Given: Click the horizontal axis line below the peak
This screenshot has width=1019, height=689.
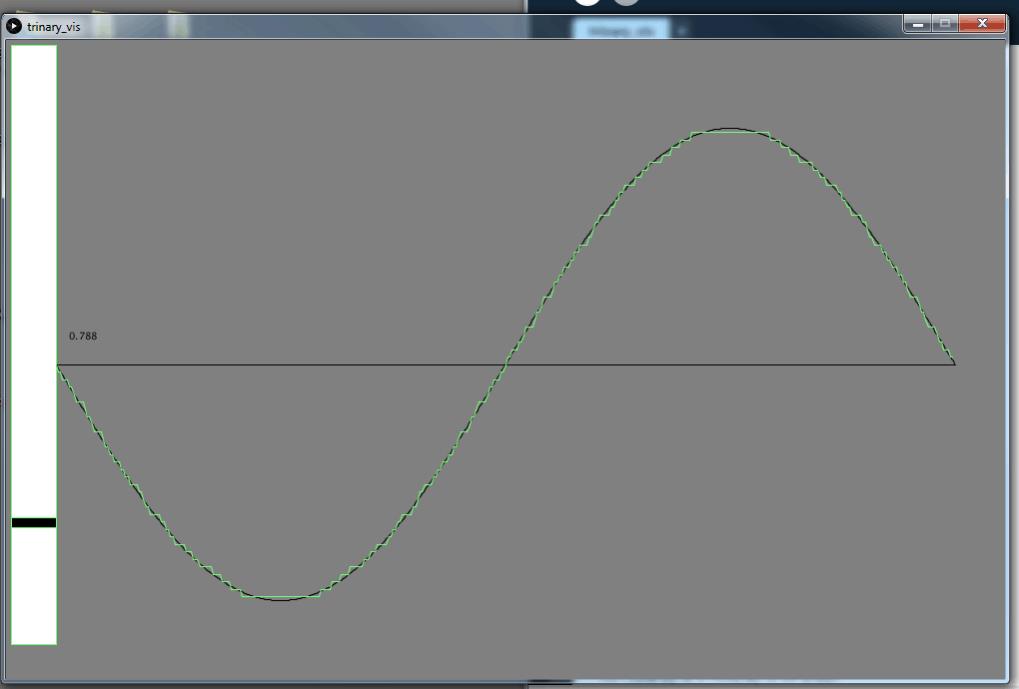Looking at the screenshot, I should click(731, 364).
